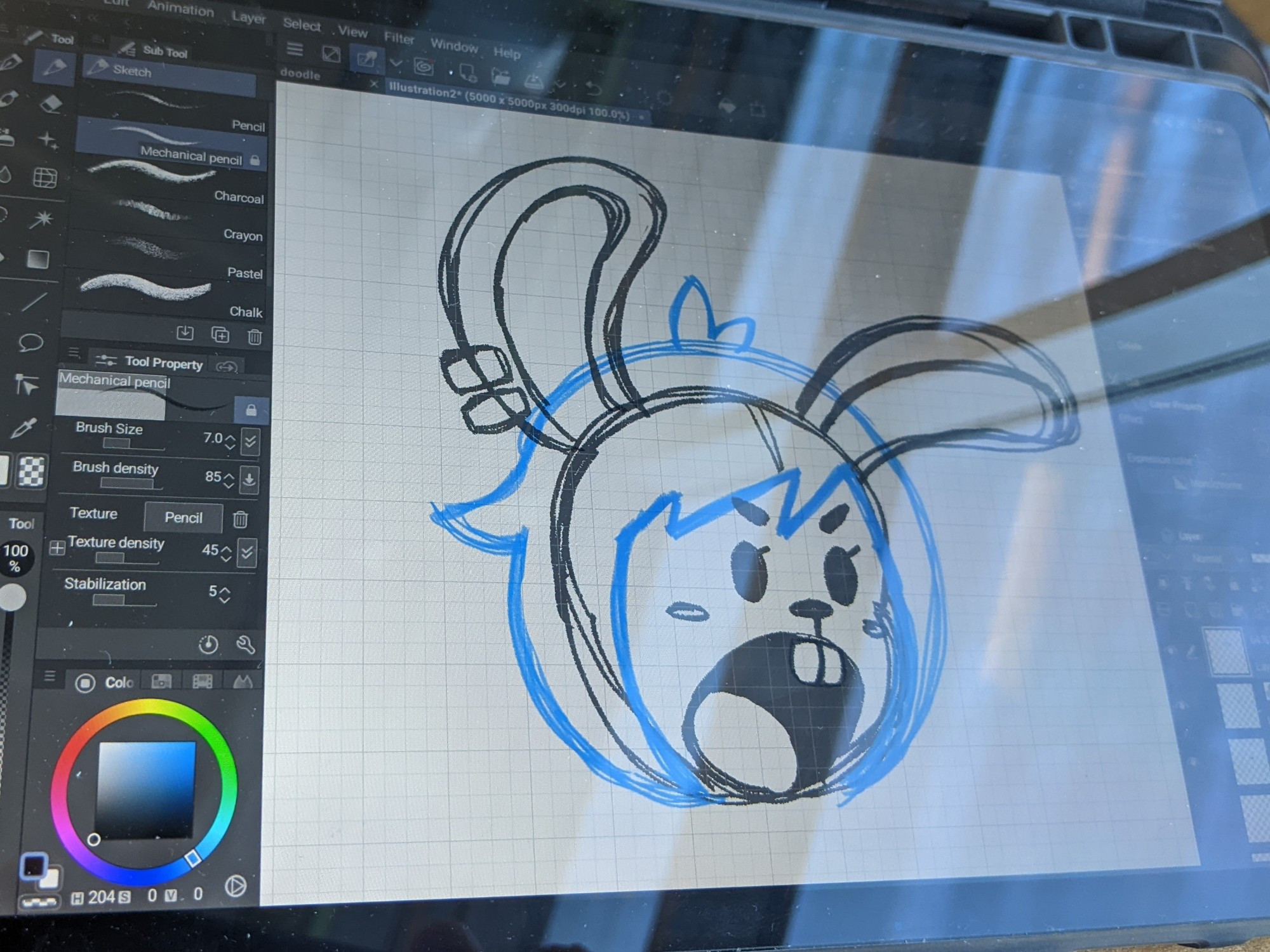Image resolution: width=1270 pixels, height=952 pixels.
Task: Open Clip Studio spiral icon
Action: pyautogui.click(x=424, y=66)
